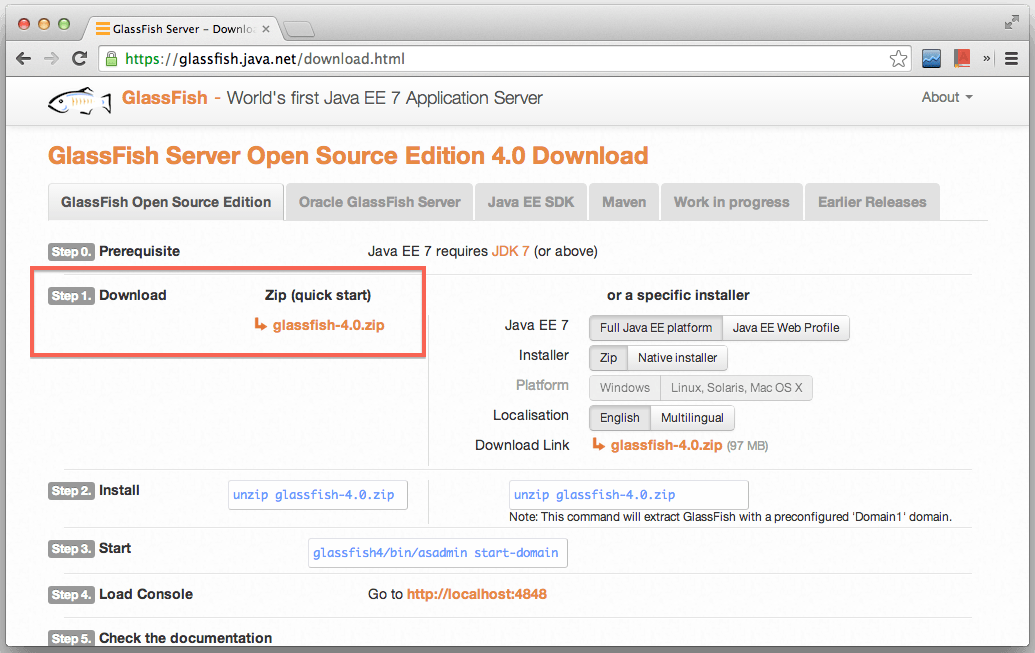Click the browser forward arrow
Screen dimensions: 1035x653
pos(51,59)
